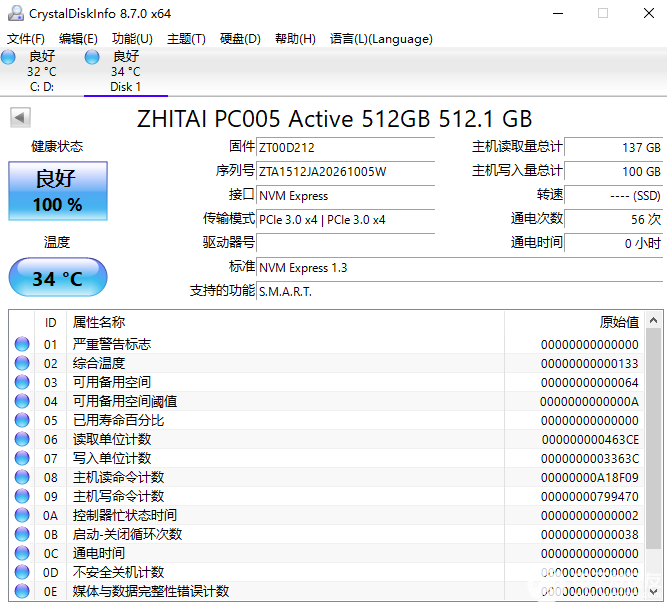Click raw value 0000000799470 of 主机写命令计数
The image size is (667, 605).
pyautogui.click(x=590, y=497)
